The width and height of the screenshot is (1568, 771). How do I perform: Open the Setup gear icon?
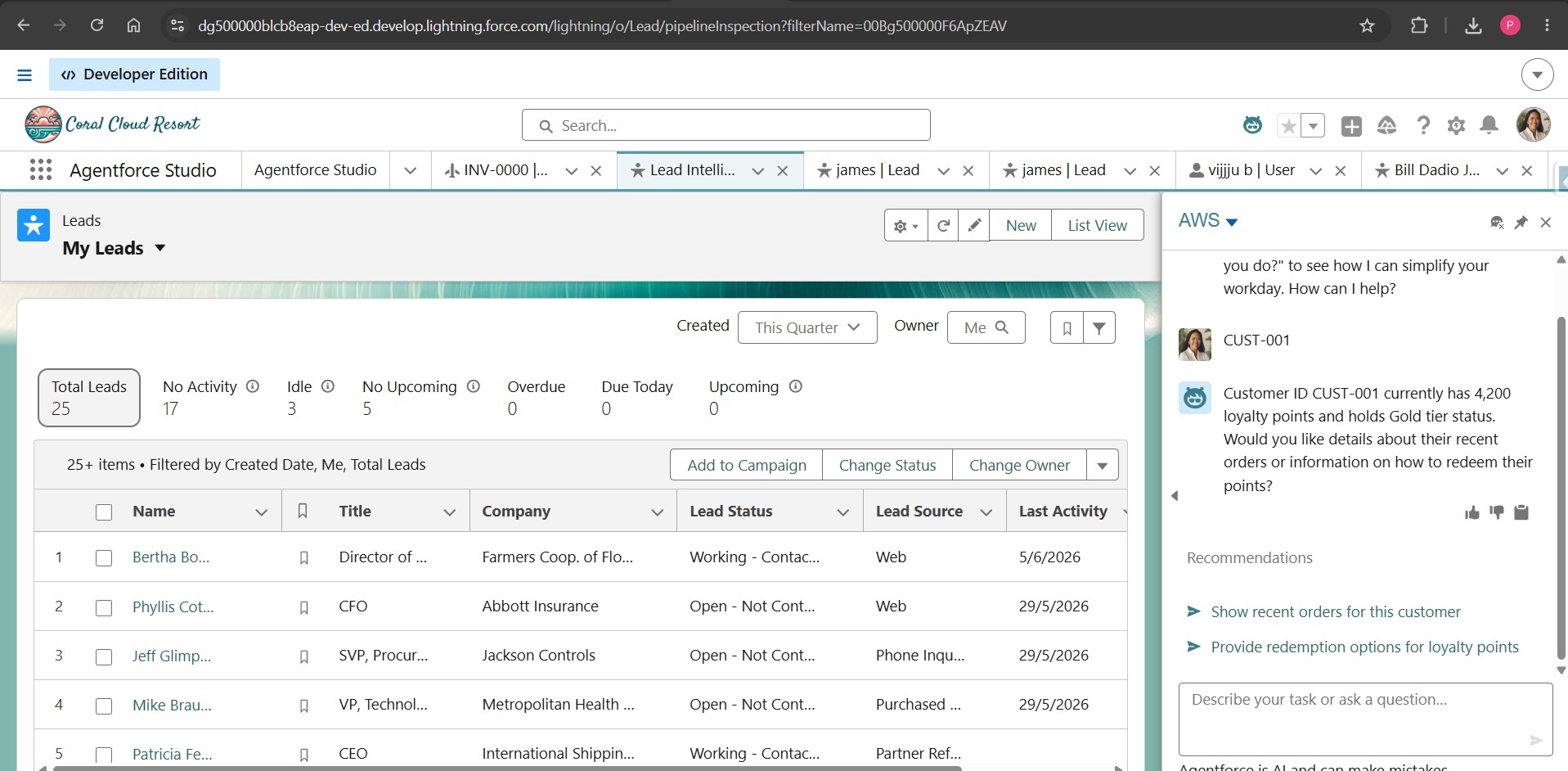(1456, 125)
